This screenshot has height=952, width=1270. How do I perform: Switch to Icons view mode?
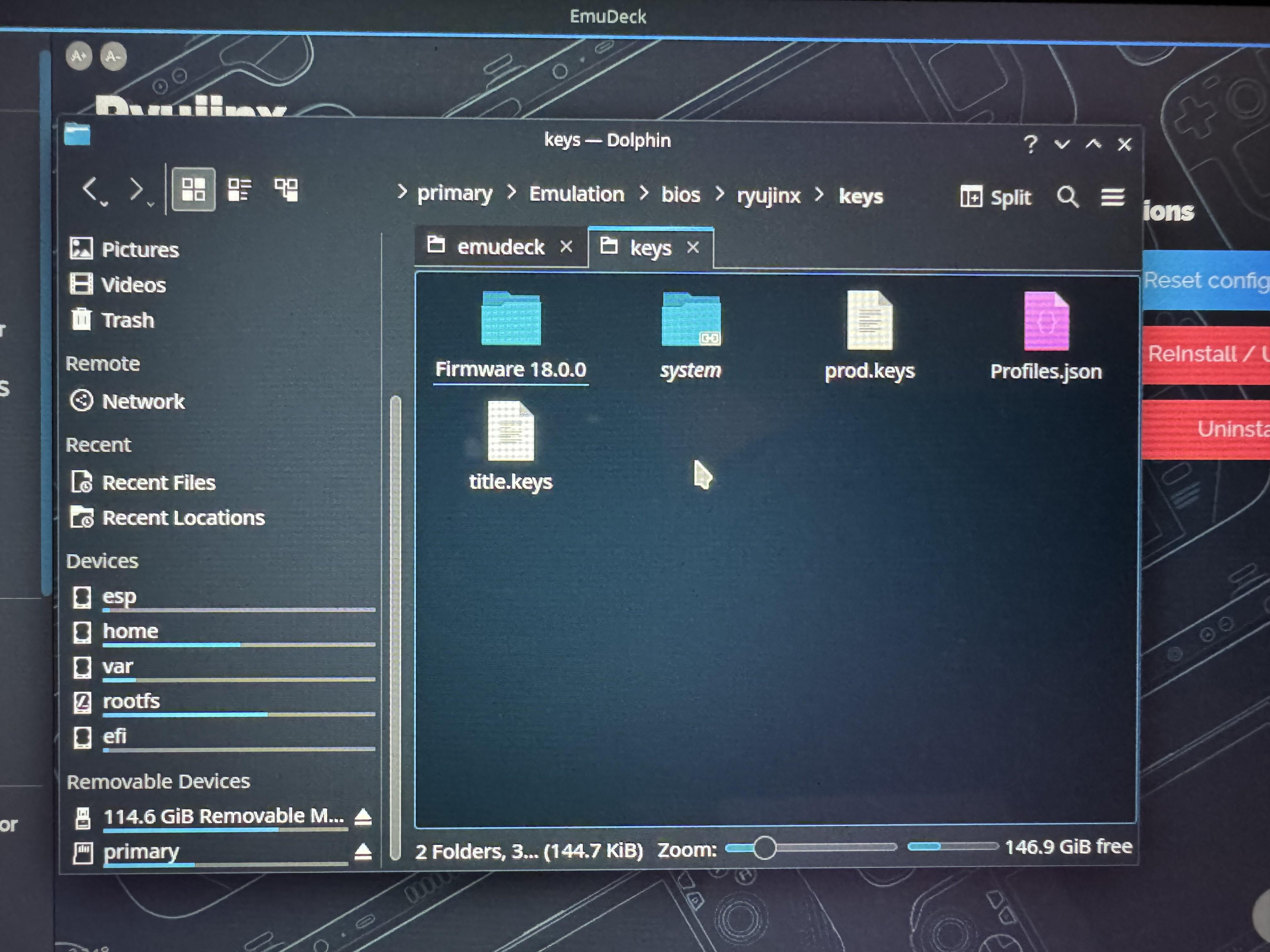193,190
